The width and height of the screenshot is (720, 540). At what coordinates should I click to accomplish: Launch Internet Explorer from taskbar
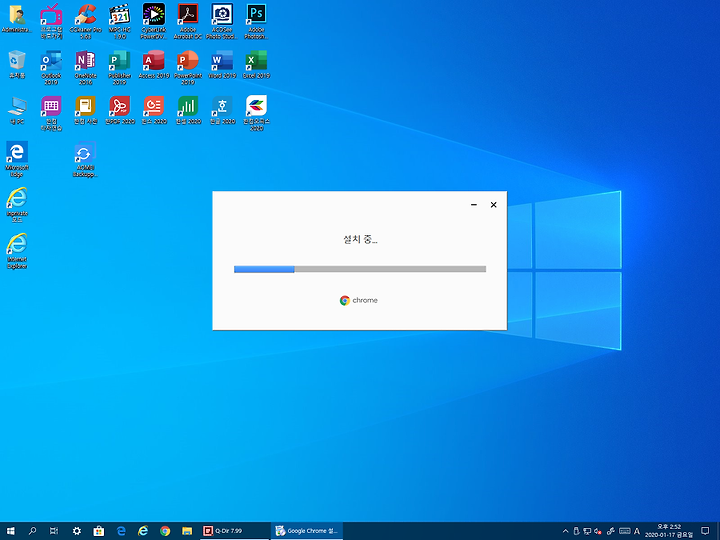coord(143,531)
